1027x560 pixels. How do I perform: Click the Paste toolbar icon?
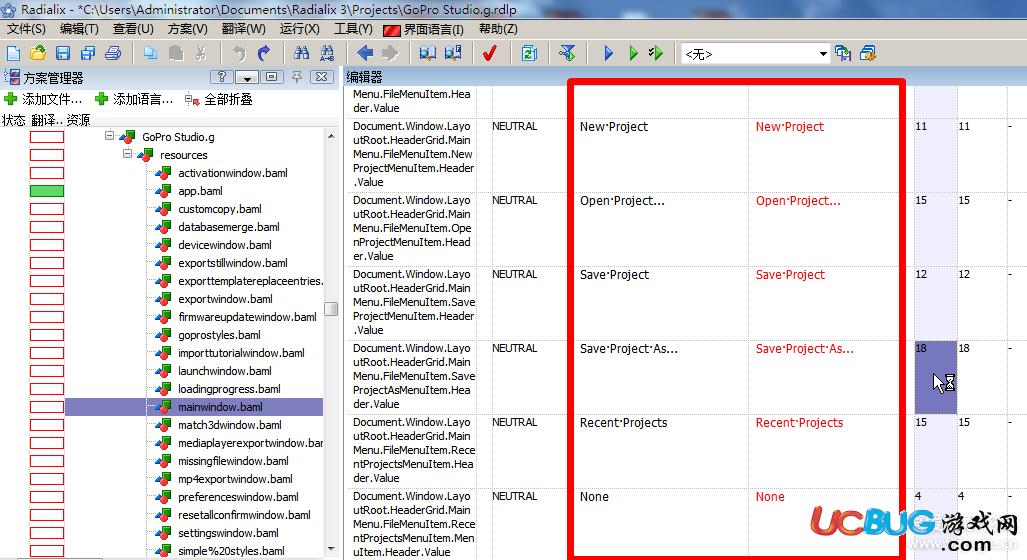pyautogui.click(x=176, y=54)
